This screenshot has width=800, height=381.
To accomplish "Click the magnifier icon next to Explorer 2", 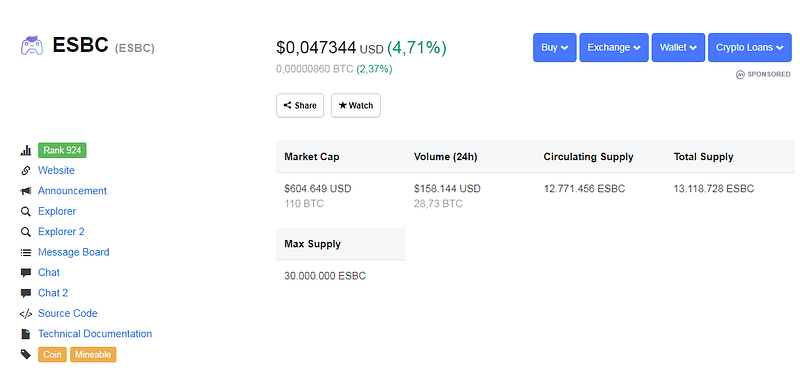I will (x=26, y=232).
